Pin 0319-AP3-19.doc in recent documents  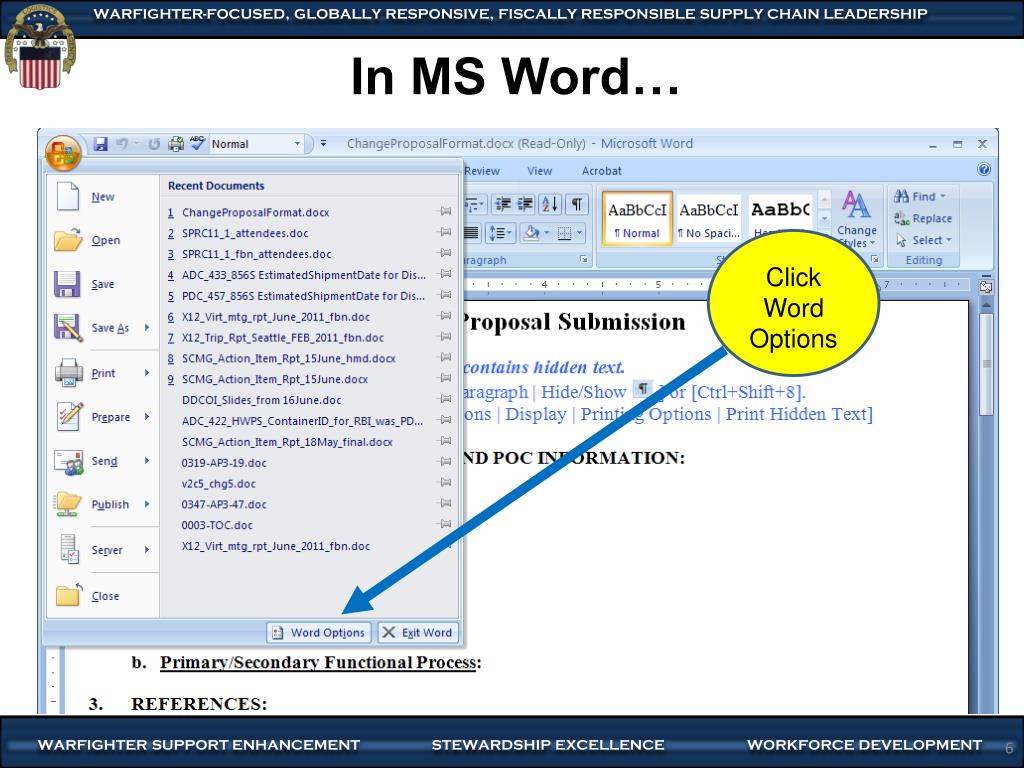pyautogui.click(x=445, y=462)
